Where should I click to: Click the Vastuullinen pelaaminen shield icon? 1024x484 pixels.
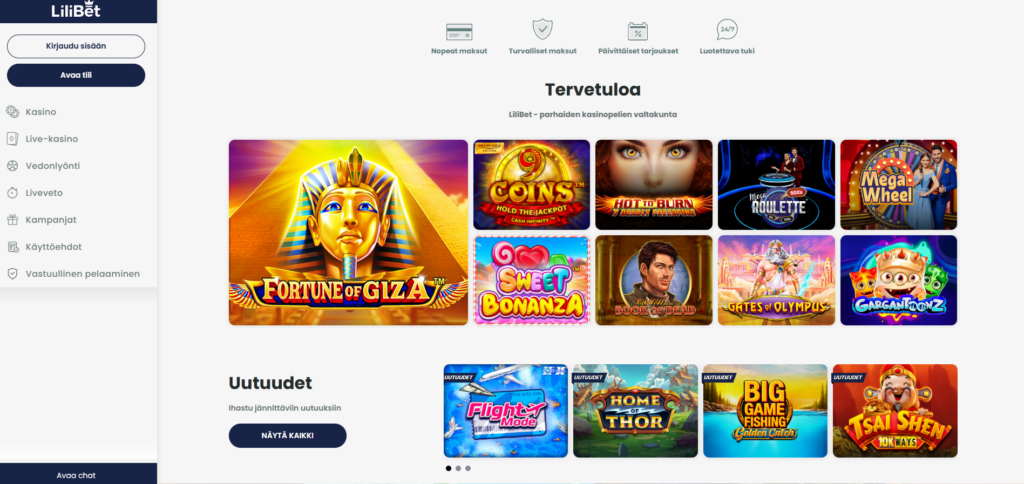(12, 274)
